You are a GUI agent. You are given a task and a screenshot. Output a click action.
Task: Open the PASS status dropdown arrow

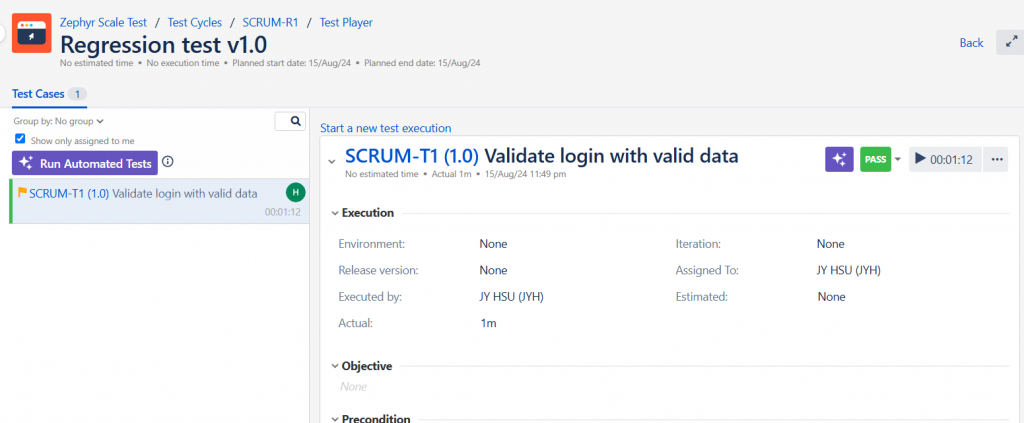[897, 159]
